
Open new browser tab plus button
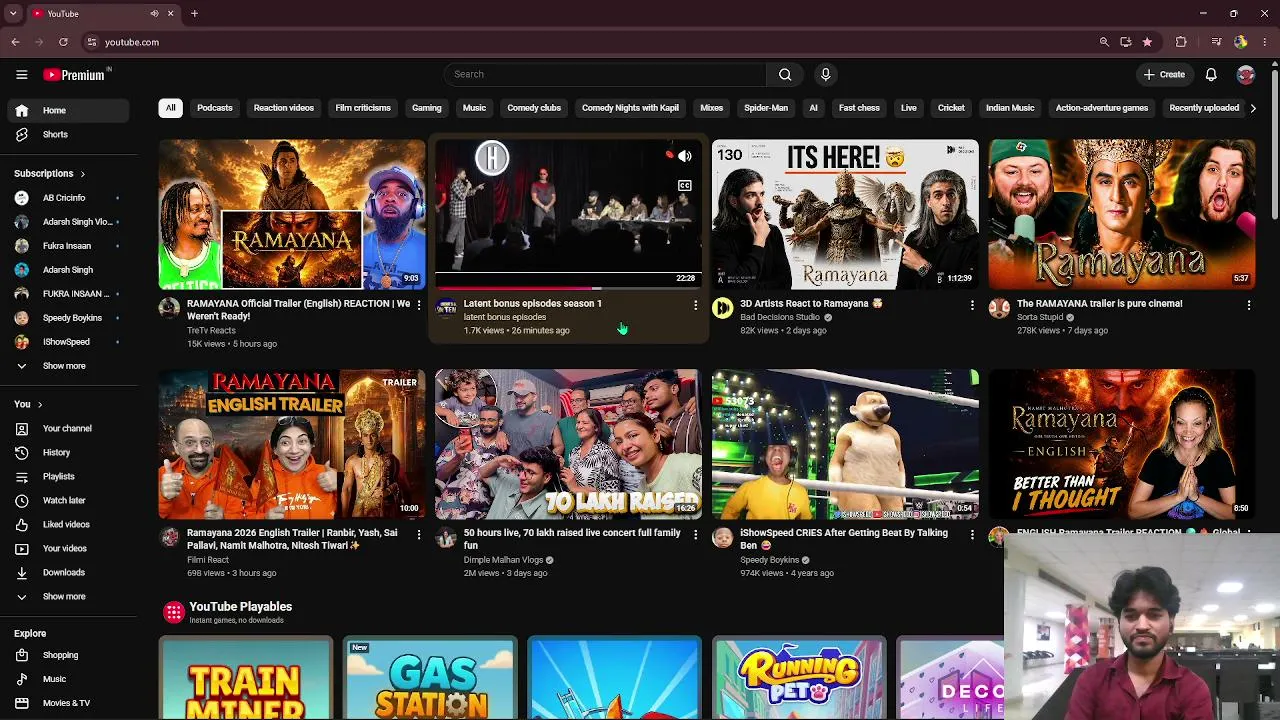194,14
